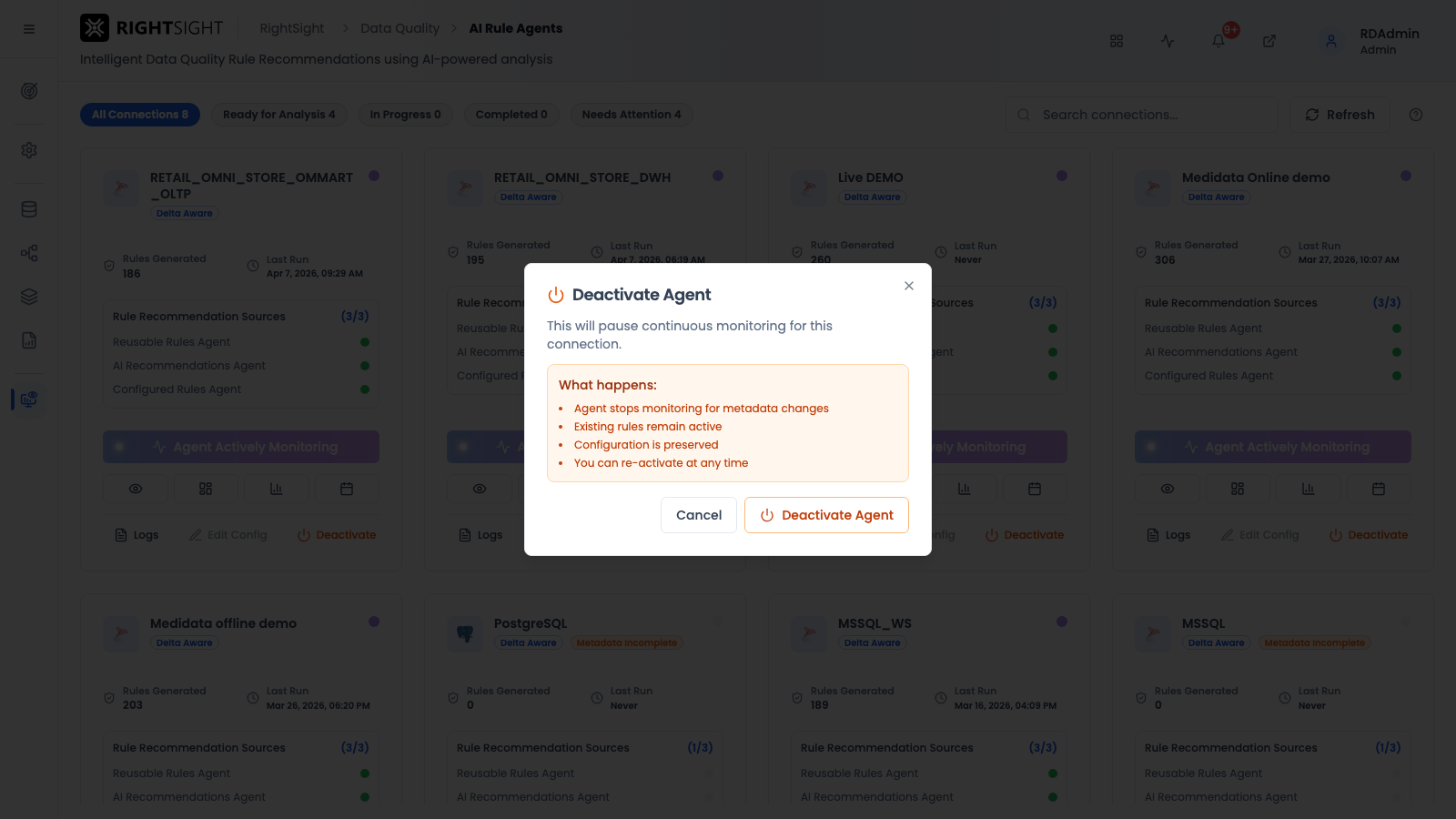Open the hamburger menu in sidebar
This screenshot has height=819, width=1456.
coord(29,29)
